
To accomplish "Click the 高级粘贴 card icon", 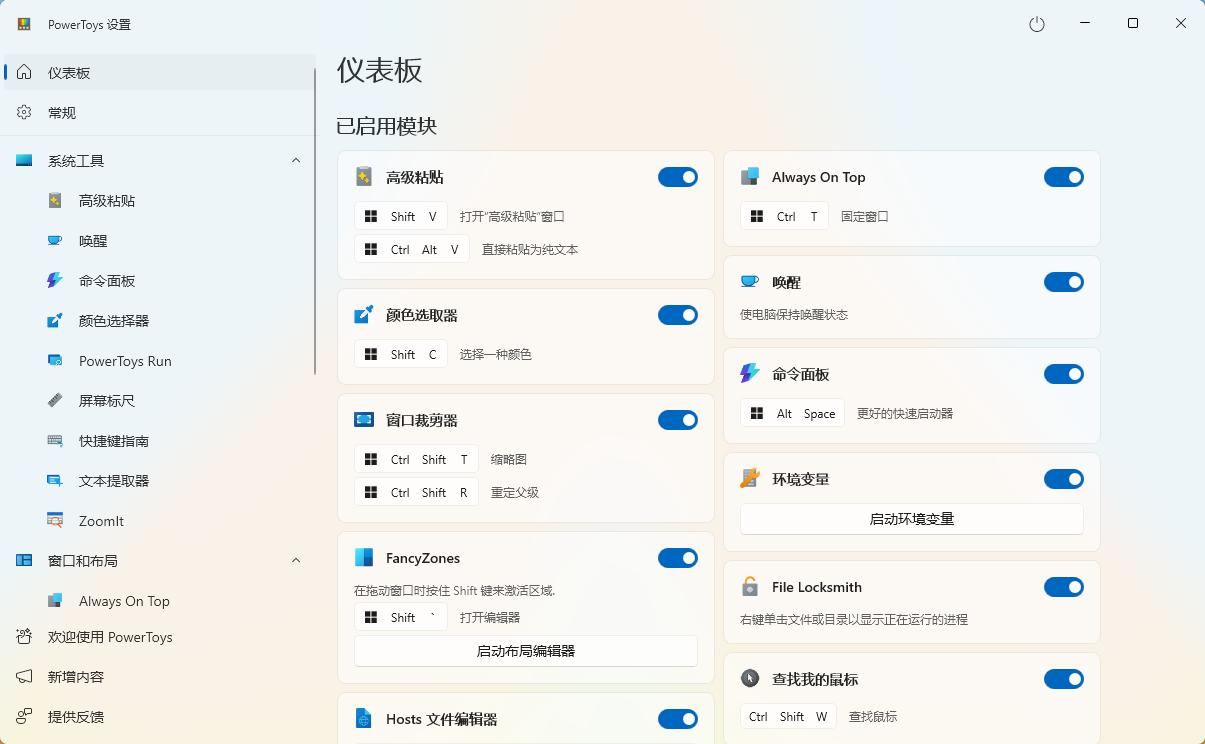I will (x=364, y=177).
